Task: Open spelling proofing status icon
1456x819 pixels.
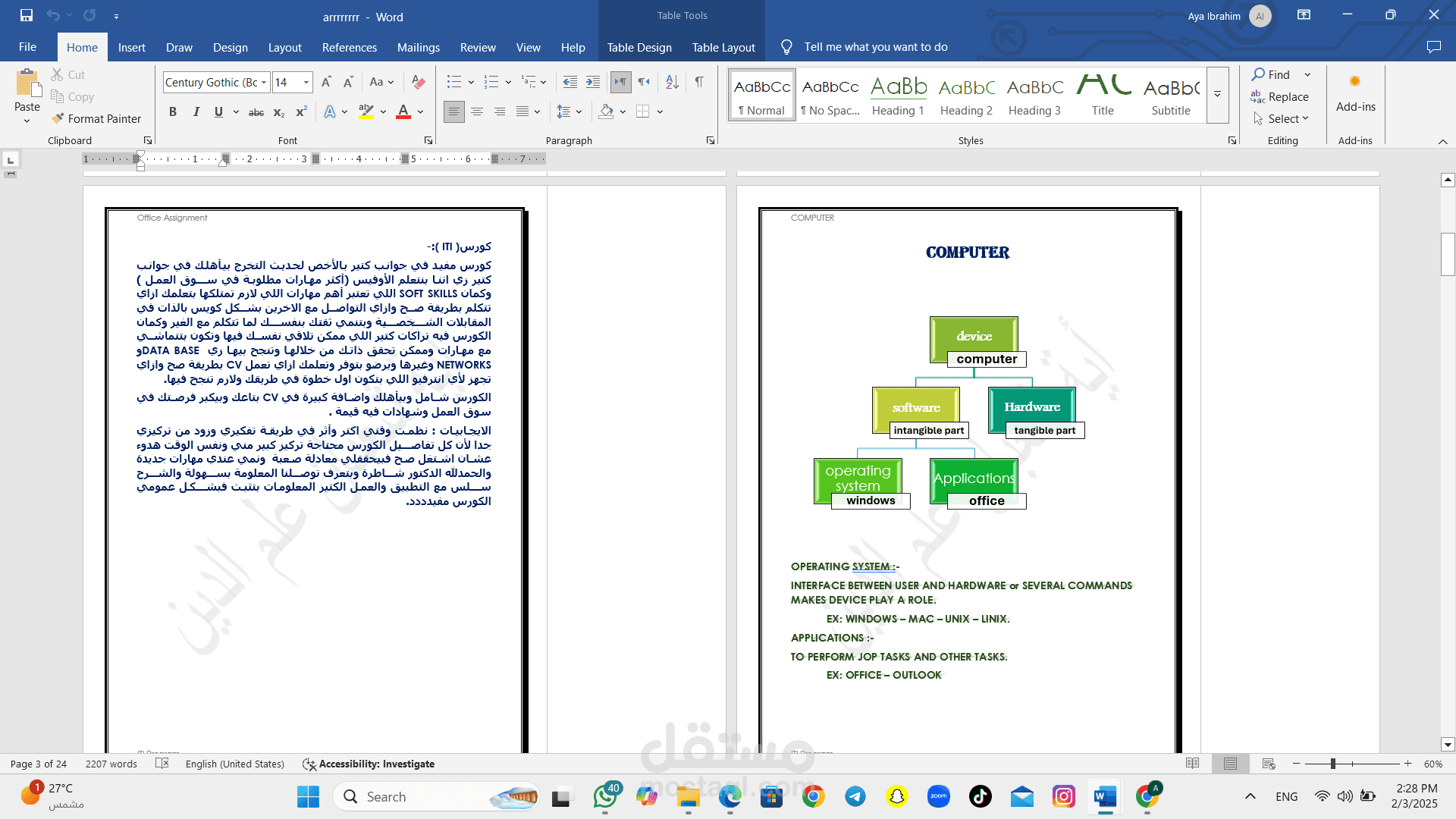Action: [x=162, y=764]
